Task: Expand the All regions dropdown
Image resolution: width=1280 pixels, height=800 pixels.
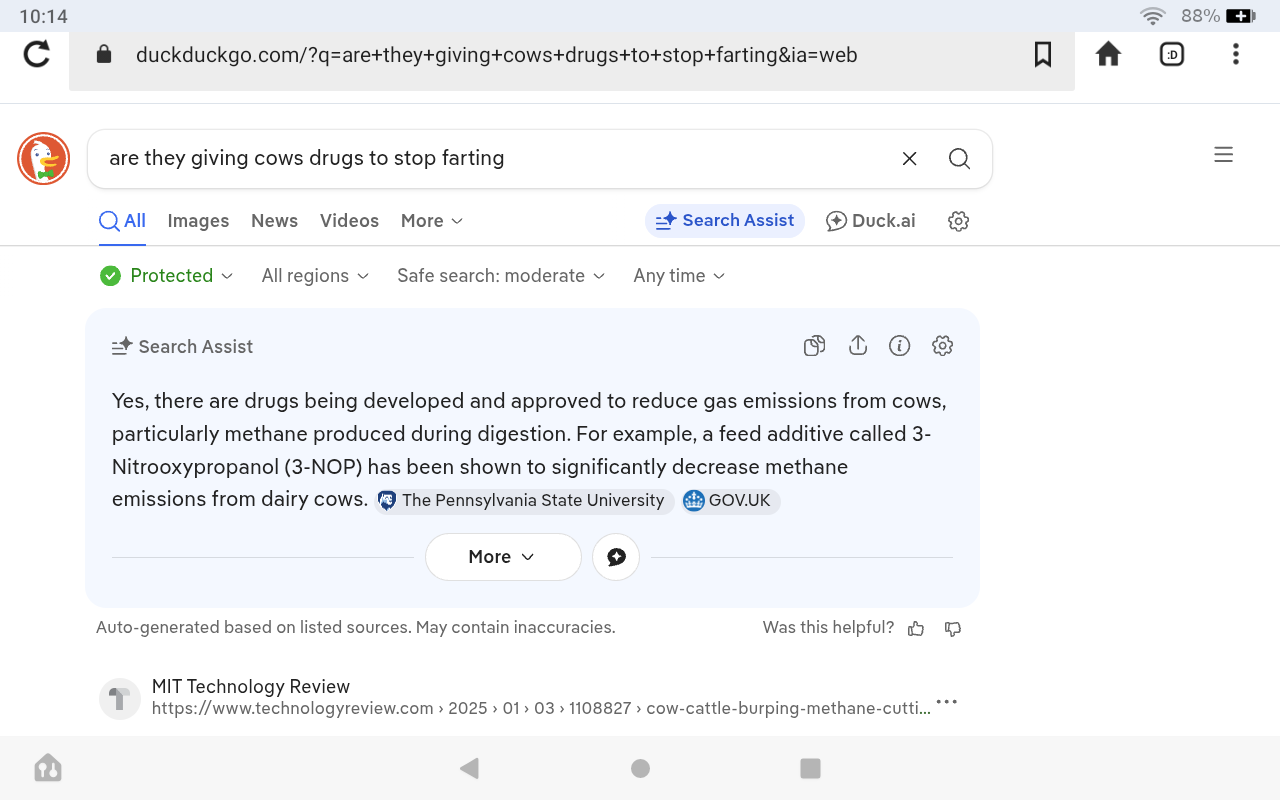Action: (x=315, y=276)
